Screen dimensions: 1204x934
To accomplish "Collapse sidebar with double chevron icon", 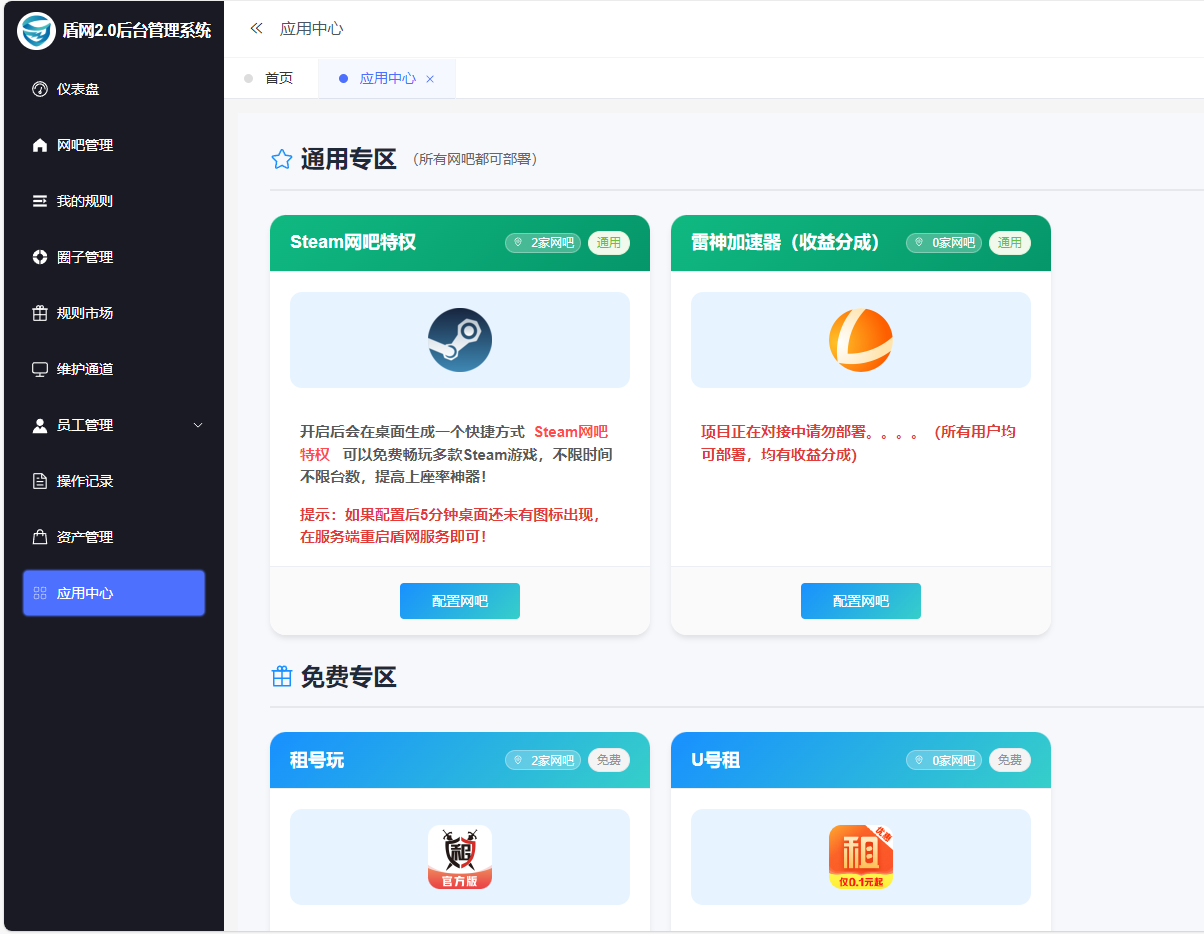I will point(256,29).
